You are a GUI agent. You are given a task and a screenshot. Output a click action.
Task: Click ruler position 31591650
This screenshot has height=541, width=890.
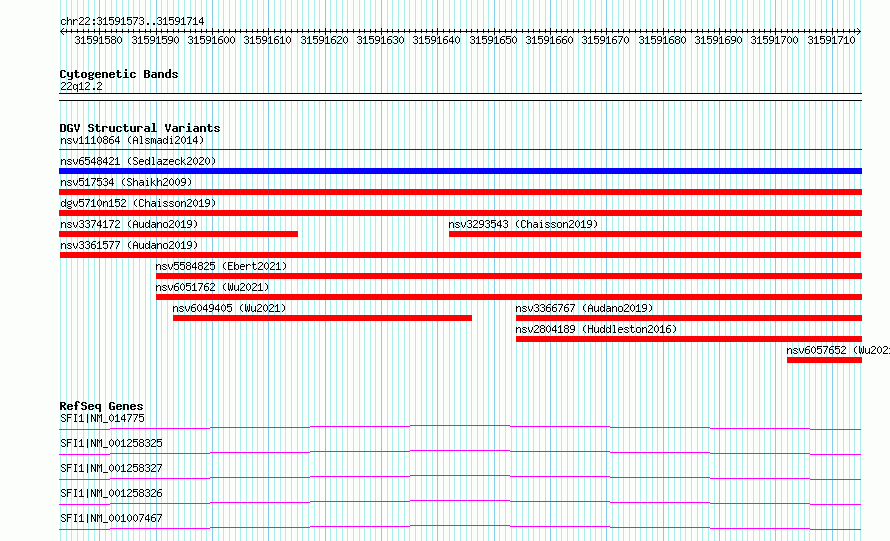pyautogui.click(x=493, y=40)
